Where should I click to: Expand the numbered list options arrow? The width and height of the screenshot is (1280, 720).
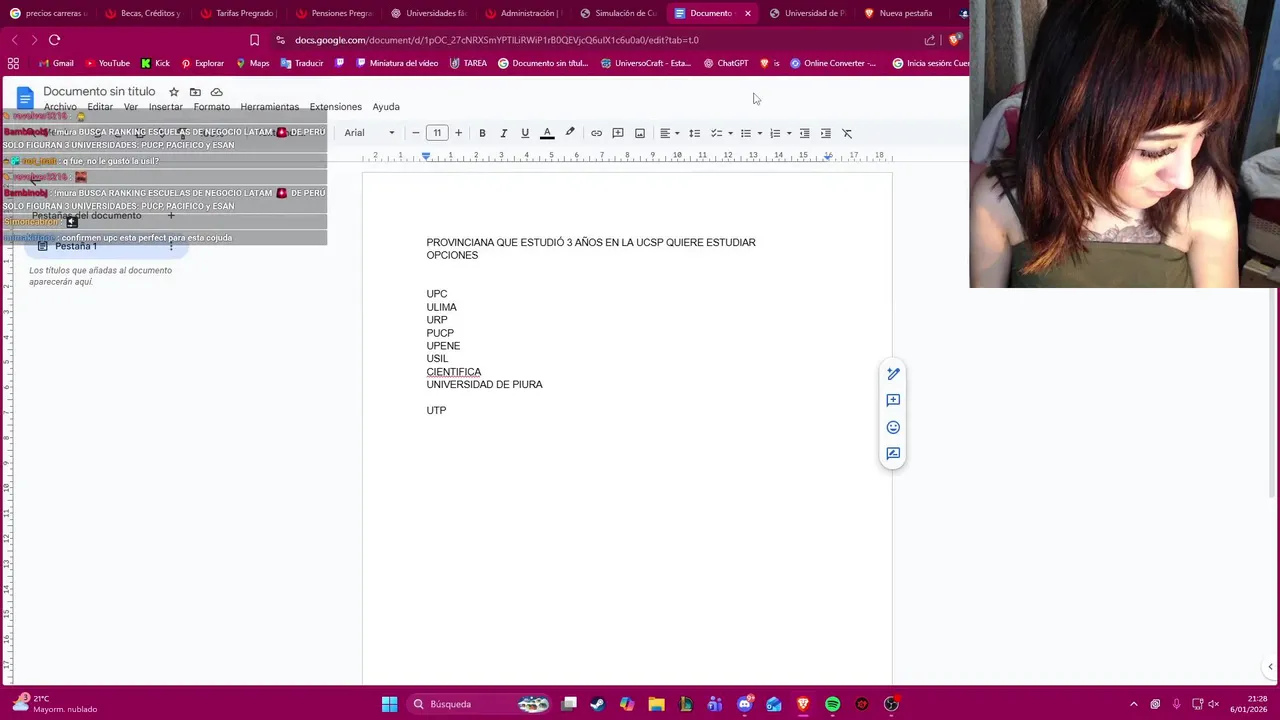789,133
